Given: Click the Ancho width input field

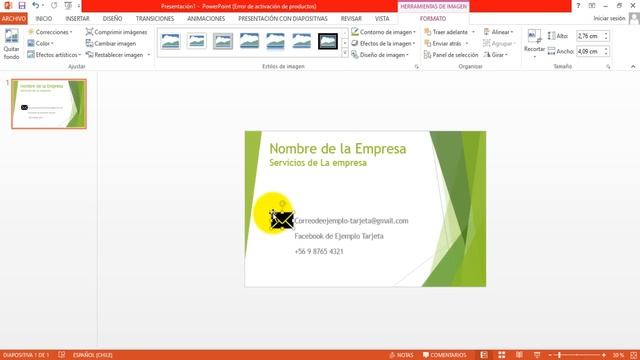Looking at the screenshot, I should [589, 51].
